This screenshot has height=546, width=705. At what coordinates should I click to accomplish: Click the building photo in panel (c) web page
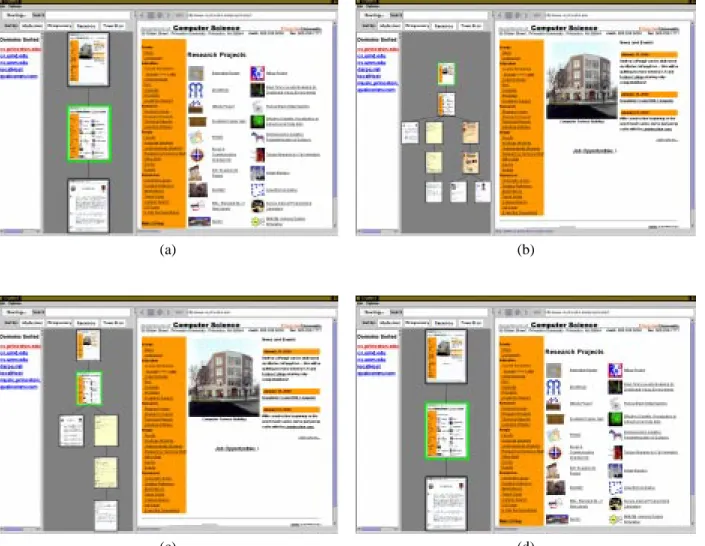[224, 378]
